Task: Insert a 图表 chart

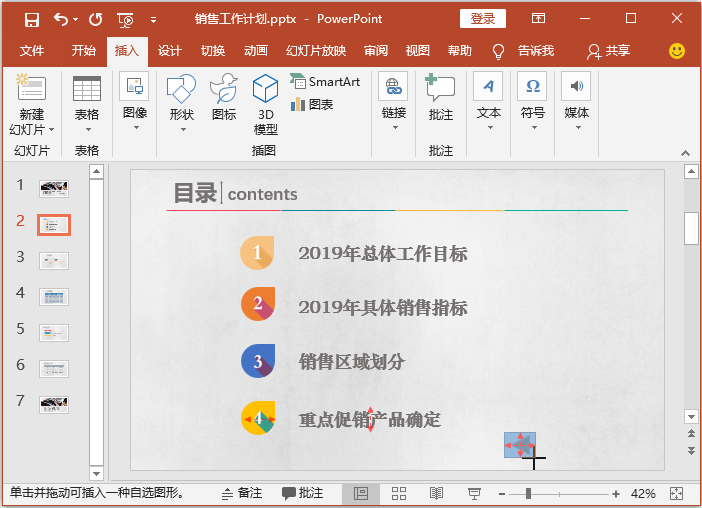Action: click(312, 105)
